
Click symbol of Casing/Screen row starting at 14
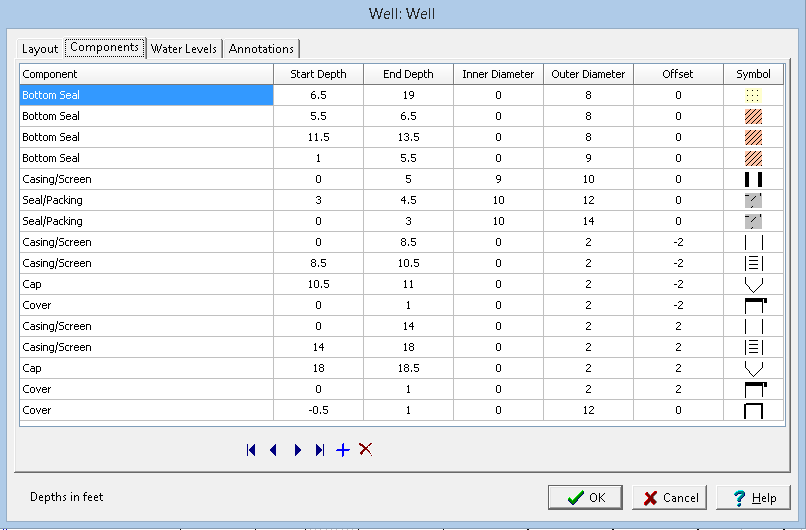pos(753,347)
